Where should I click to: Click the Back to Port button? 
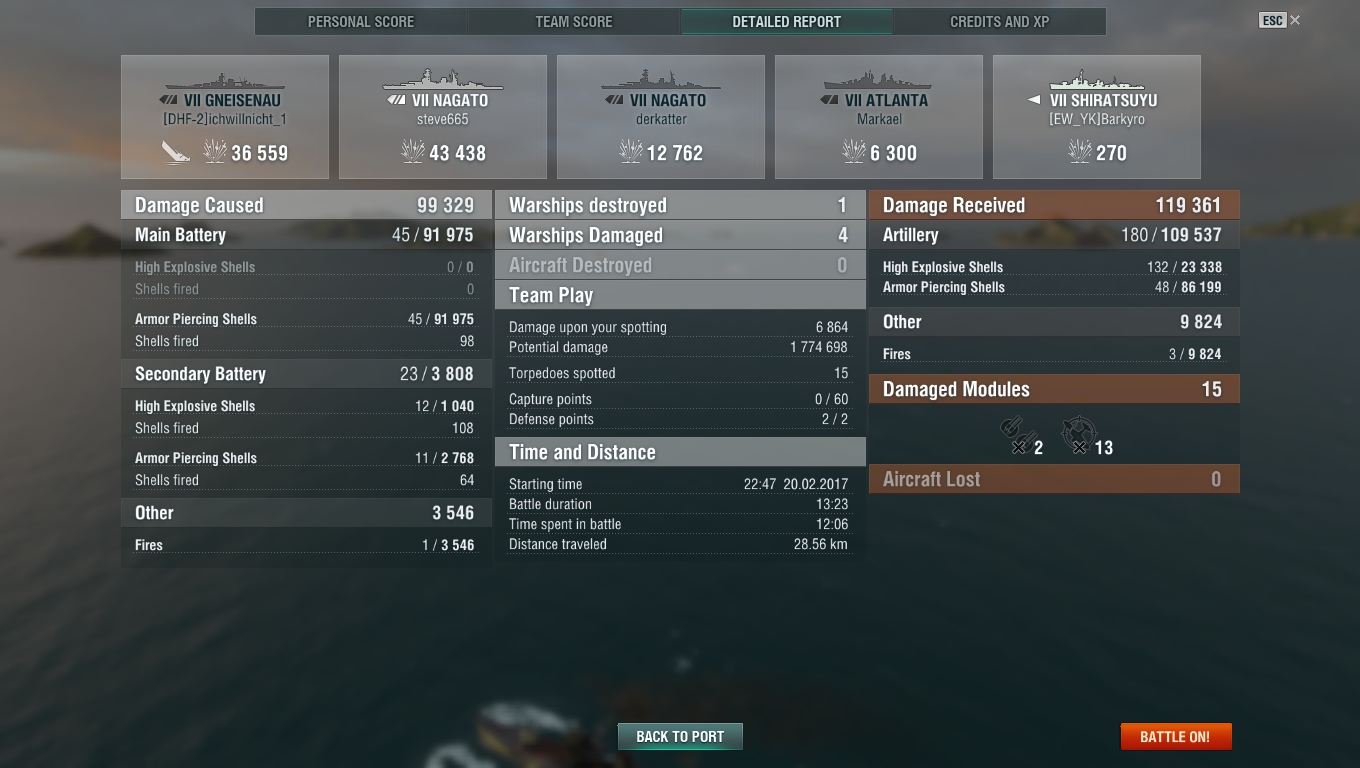tap(680, 737)
